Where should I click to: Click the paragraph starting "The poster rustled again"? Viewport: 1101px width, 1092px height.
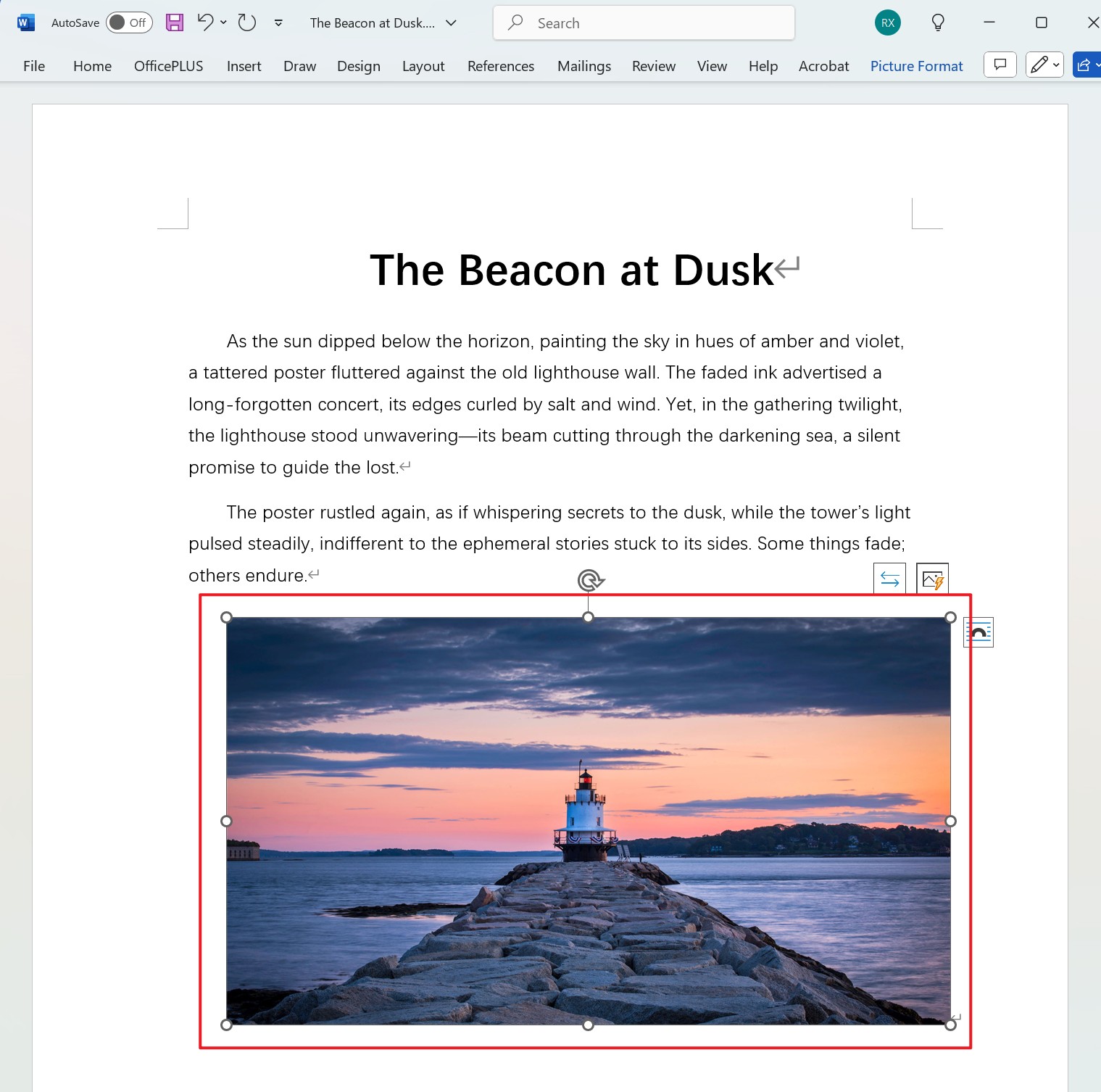549,544
